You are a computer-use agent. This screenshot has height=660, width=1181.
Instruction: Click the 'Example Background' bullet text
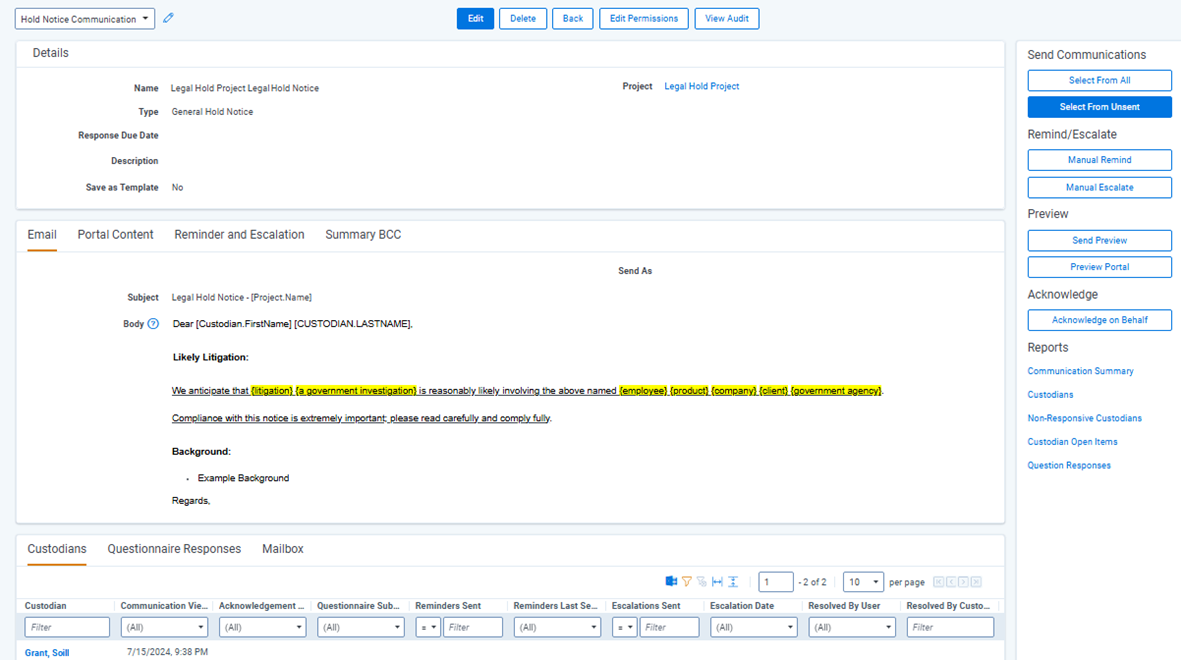pyautogui.click(x=243, y=478)
